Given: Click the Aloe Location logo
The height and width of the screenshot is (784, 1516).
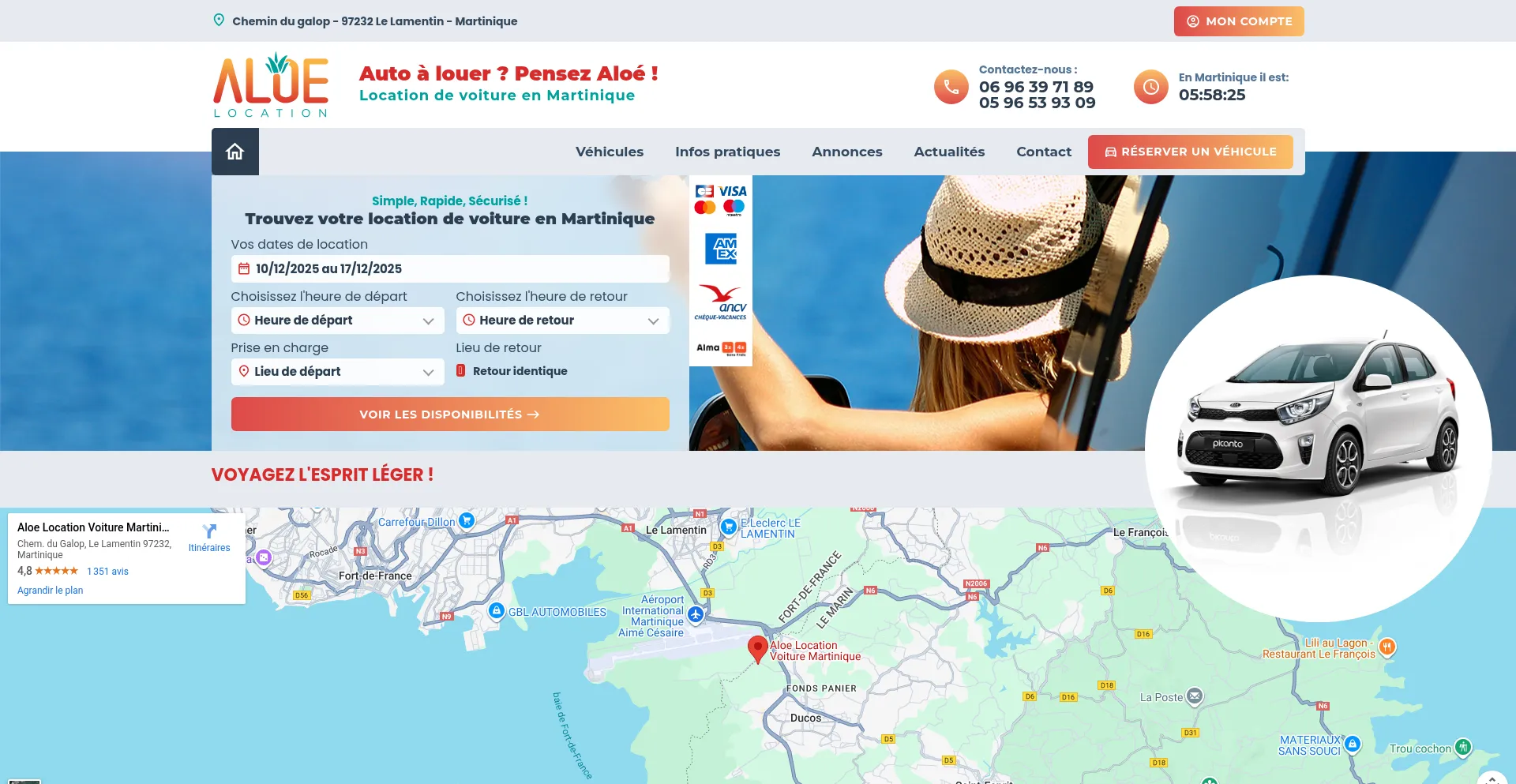Looking at the screenshot, I should point(271,85).
